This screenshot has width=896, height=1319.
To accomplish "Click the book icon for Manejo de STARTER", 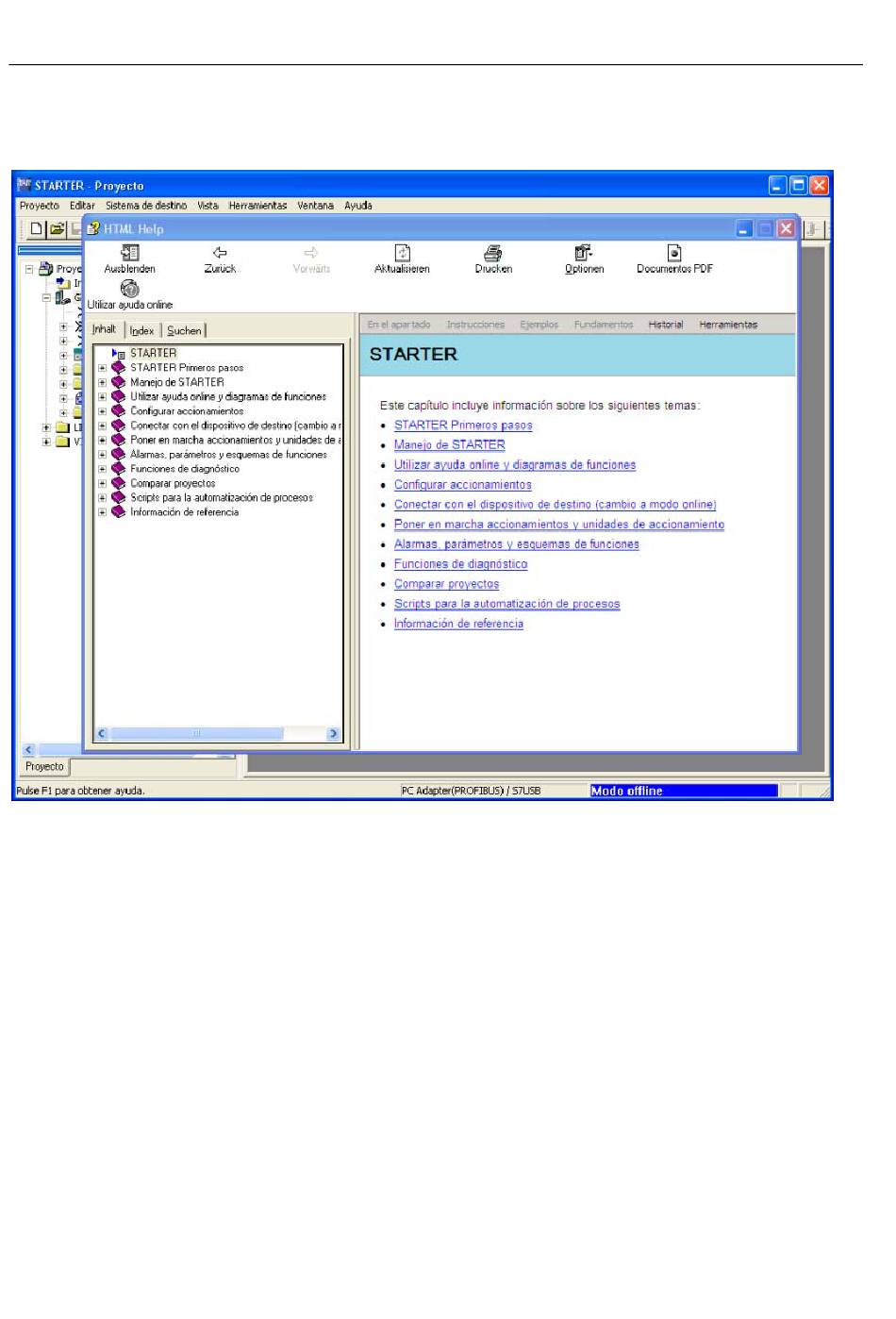I will click(x=119, y=382).
